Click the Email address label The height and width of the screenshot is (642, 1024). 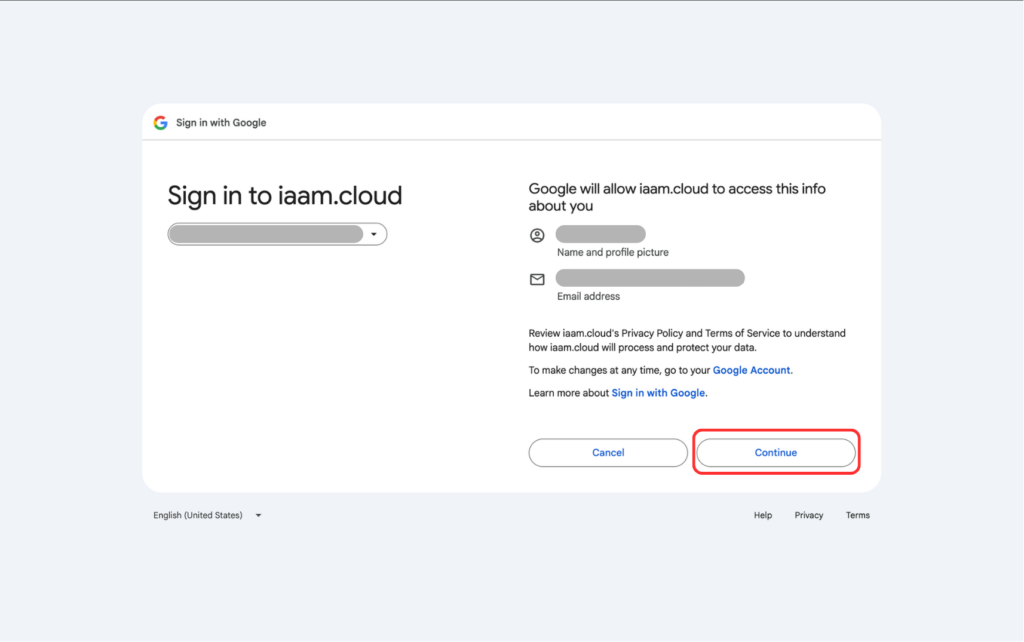588,297
